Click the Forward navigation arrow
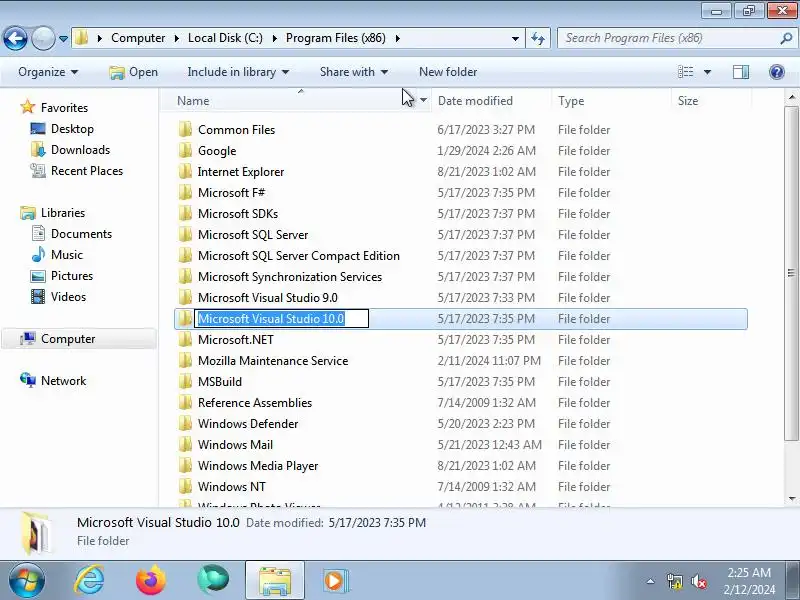Viewport: 800px width, 600px height. (x=43, y=38)
